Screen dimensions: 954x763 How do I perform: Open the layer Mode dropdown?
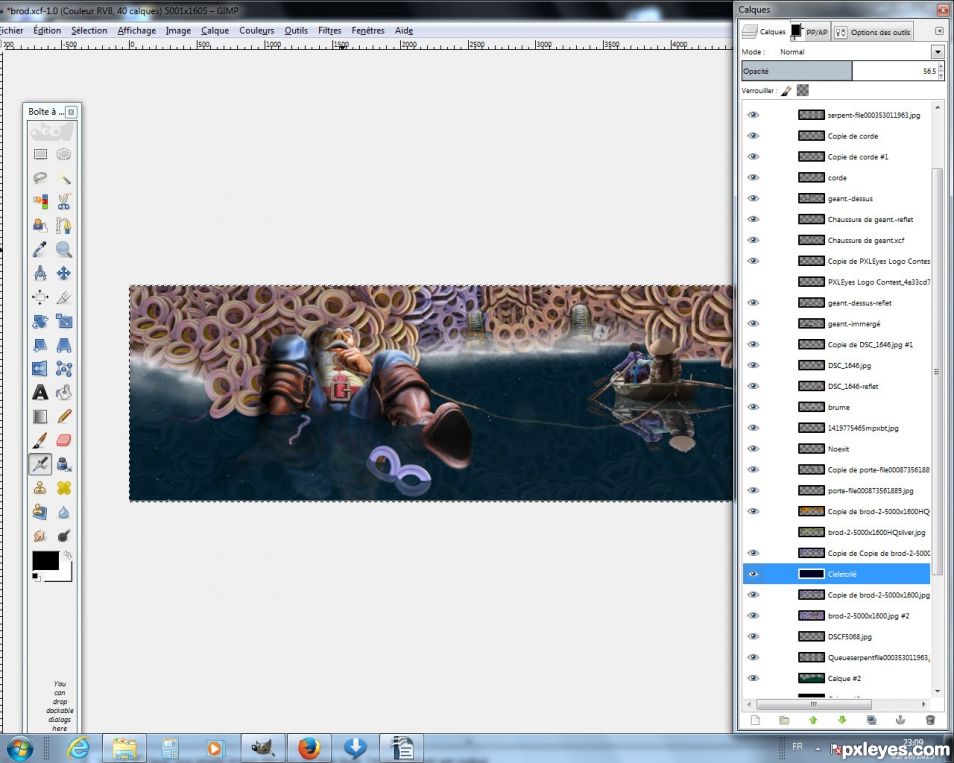pos(938,52)
